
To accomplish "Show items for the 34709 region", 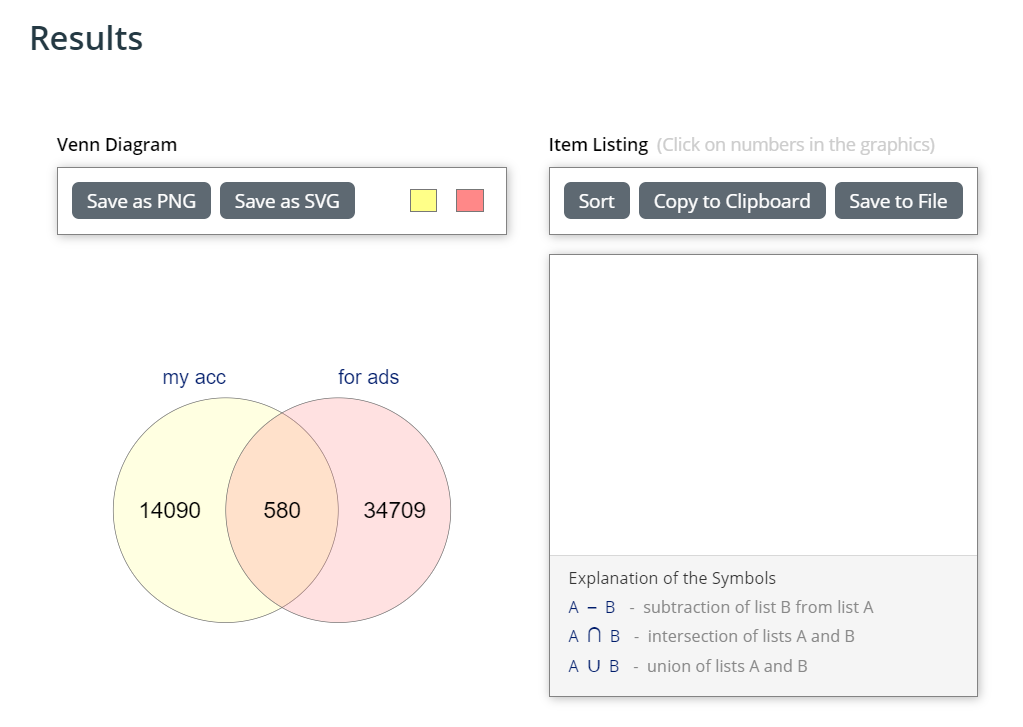I will [394, 511].
